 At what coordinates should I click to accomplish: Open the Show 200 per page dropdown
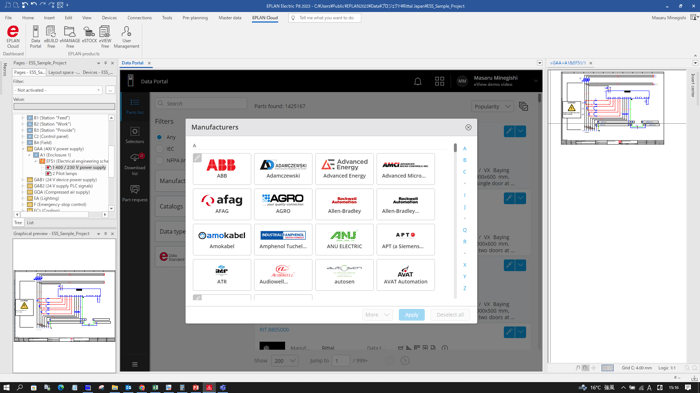pyautogui.click(x=284, y=360)
